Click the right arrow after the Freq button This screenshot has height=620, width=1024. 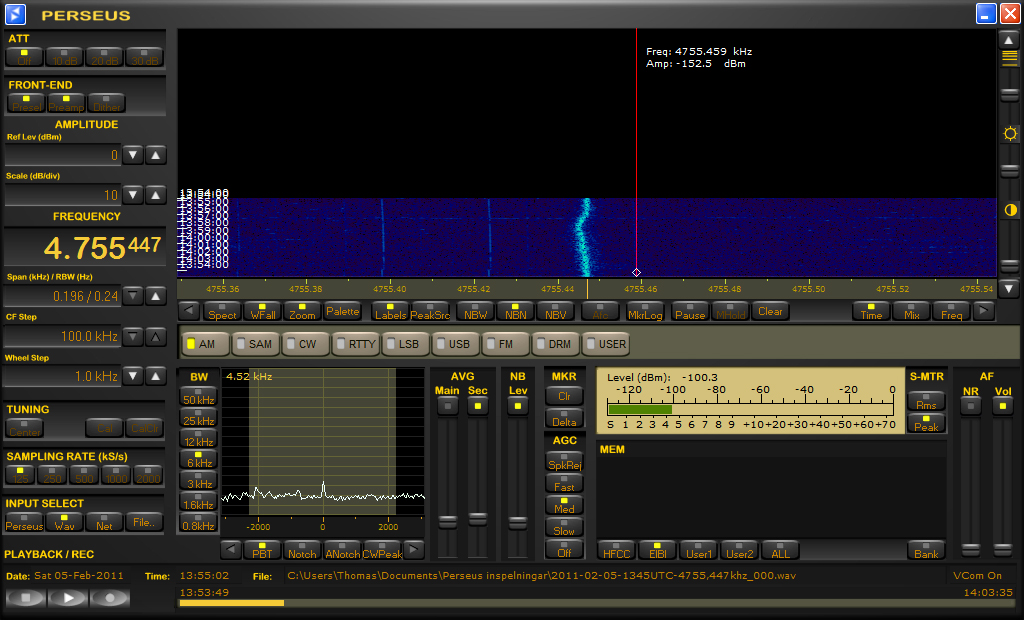pyautogui.click(x=984, y=311)
